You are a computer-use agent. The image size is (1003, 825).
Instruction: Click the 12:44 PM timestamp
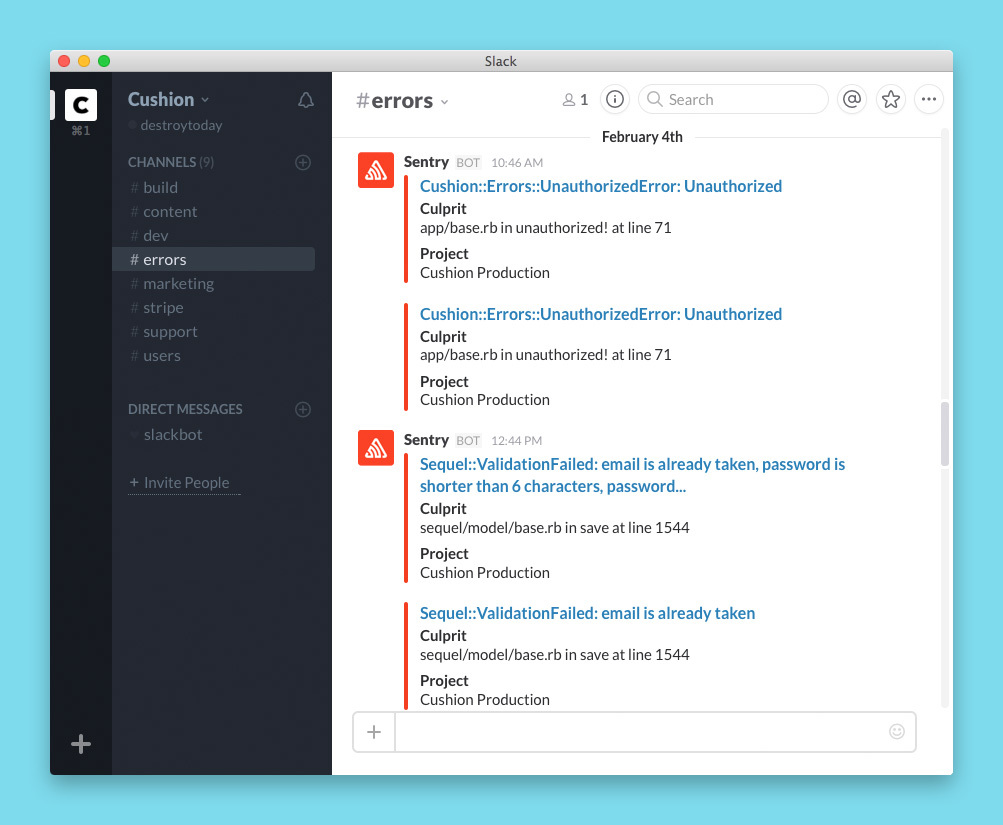point(516,441)
